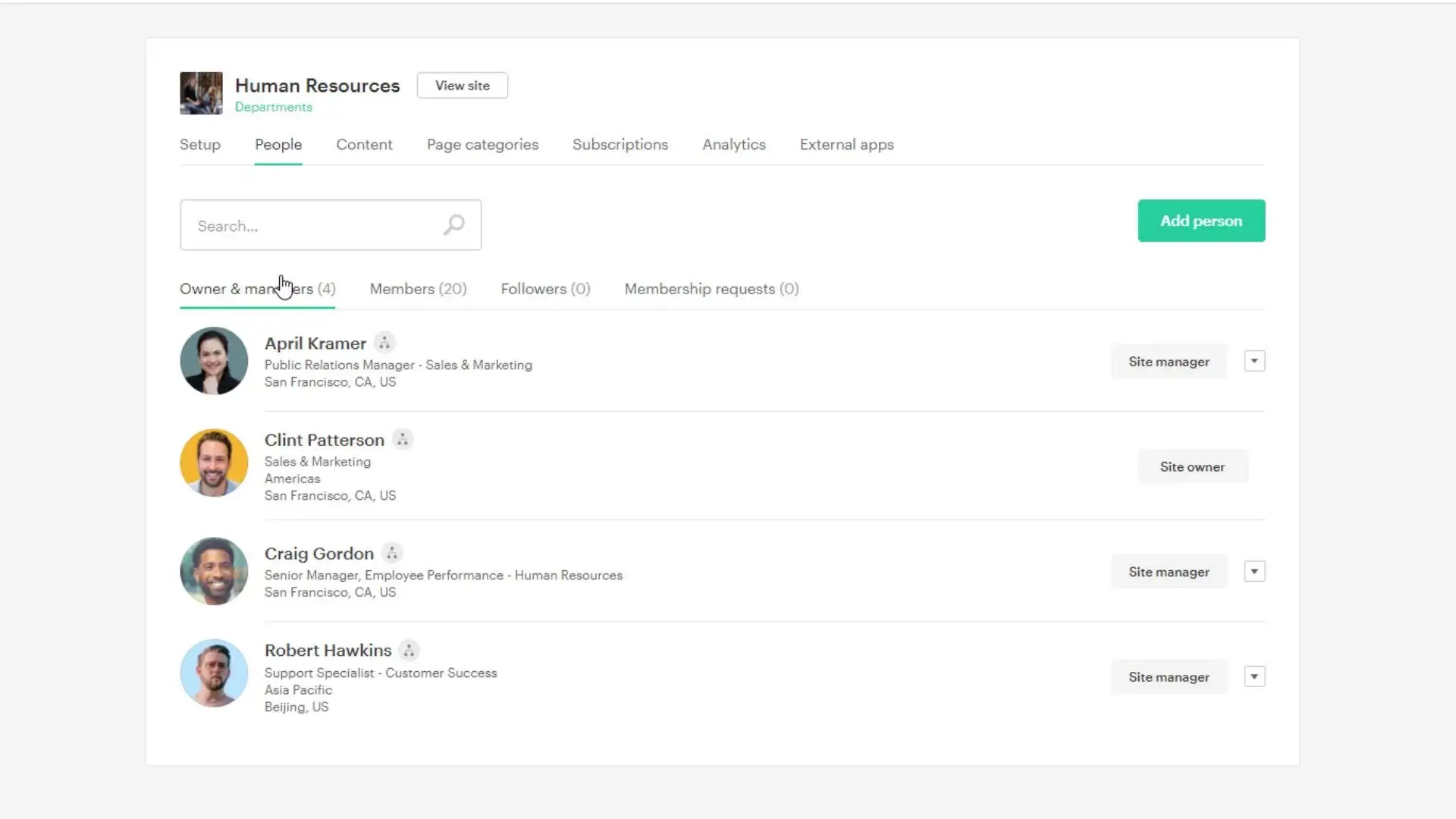The width and height of the screenshot is (1456, 819).
Task: Switch to Analytics tab
Action: pos(734,144)
